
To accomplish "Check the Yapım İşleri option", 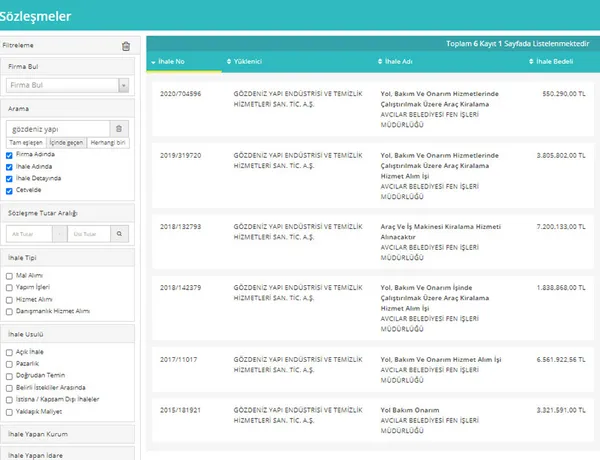I will coord(9,287).
